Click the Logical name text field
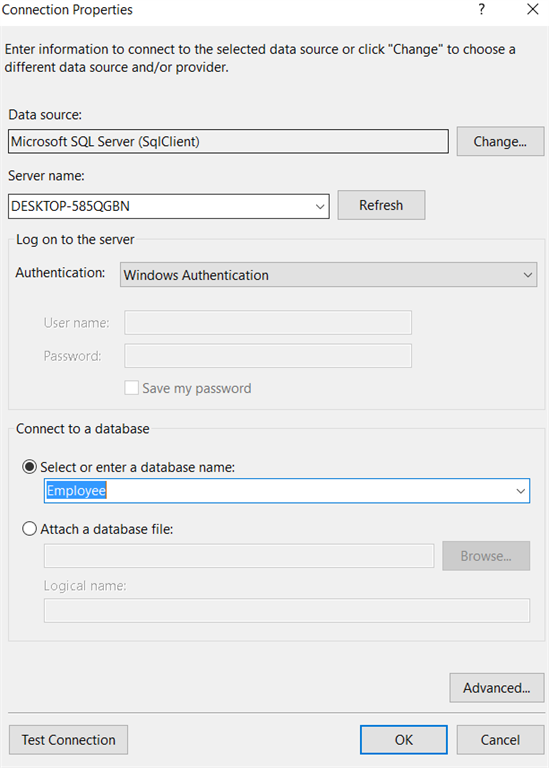Screen dimensions: 549x768 [x=286, y=610]
